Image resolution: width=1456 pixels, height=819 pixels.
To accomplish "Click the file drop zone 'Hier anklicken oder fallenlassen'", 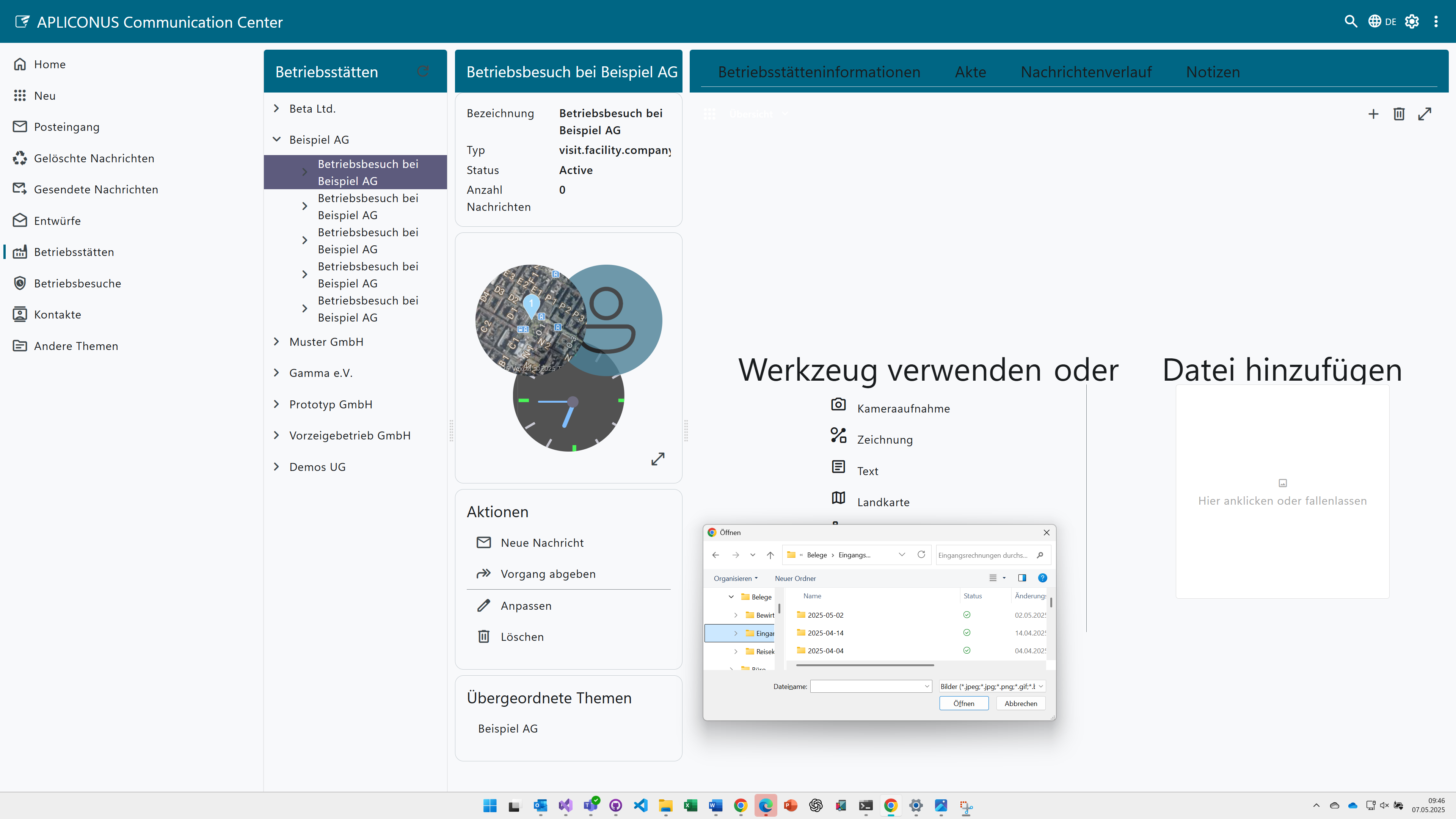I will pos(1282,492).
